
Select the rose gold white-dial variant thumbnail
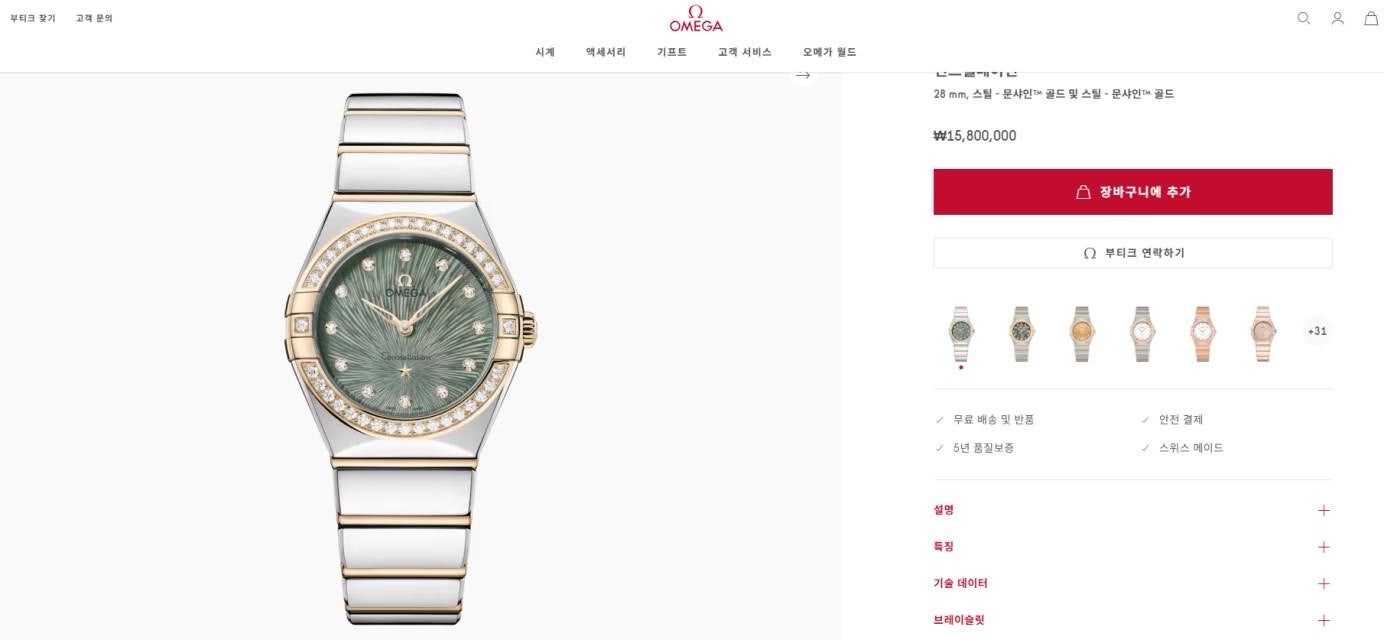click(x=1201, y=333)
